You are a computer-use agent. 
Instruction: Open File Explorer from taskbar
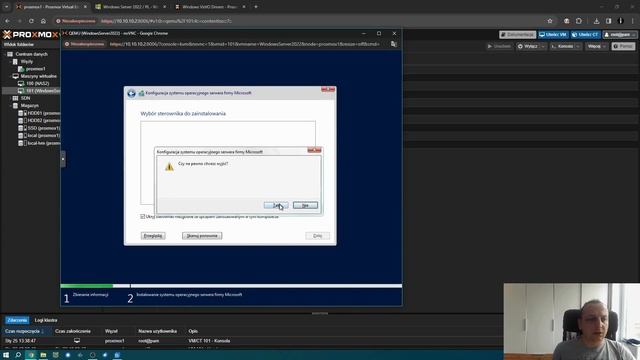43,355
